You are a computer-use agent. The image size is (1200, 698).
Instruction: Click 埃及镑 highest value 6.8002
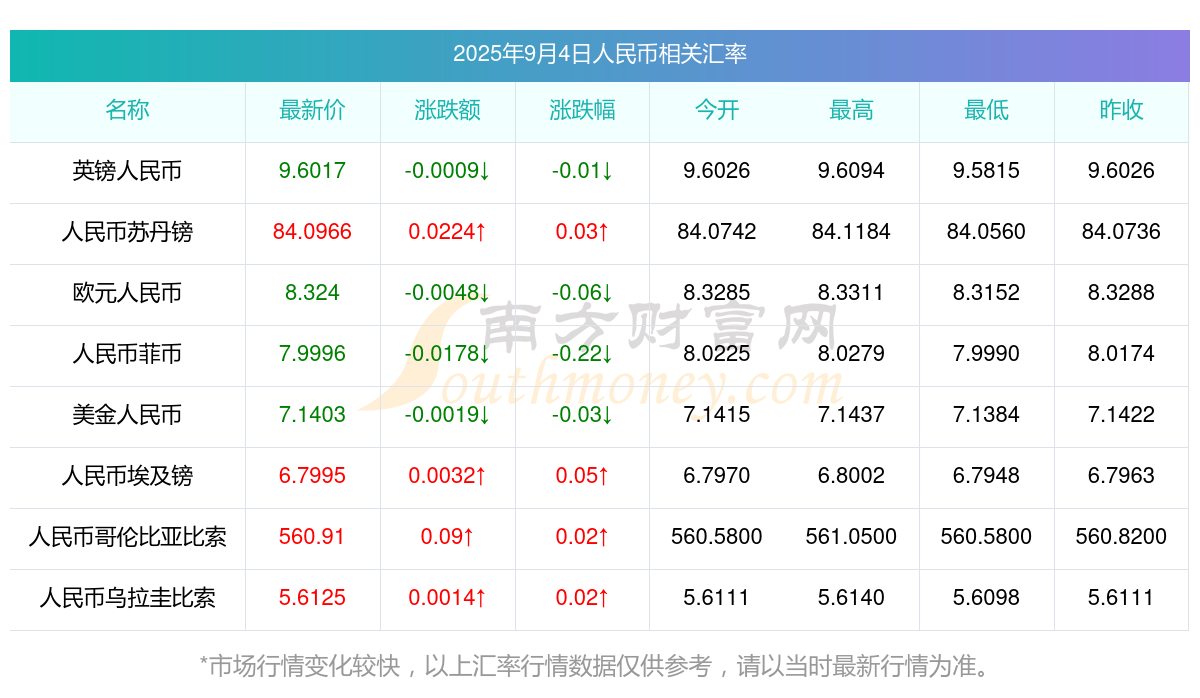pyautogui.click(x=851, y=476)
